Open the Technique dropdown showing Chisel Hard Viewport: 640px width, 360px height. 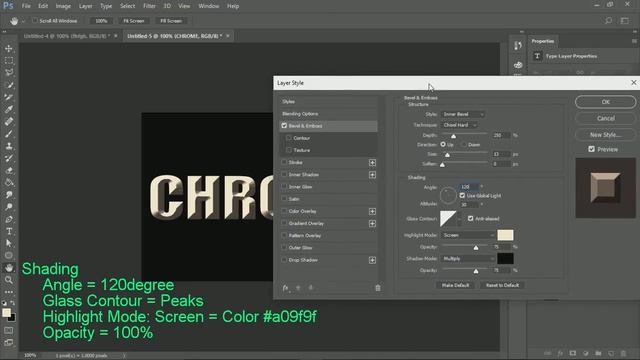coord(459,125)
